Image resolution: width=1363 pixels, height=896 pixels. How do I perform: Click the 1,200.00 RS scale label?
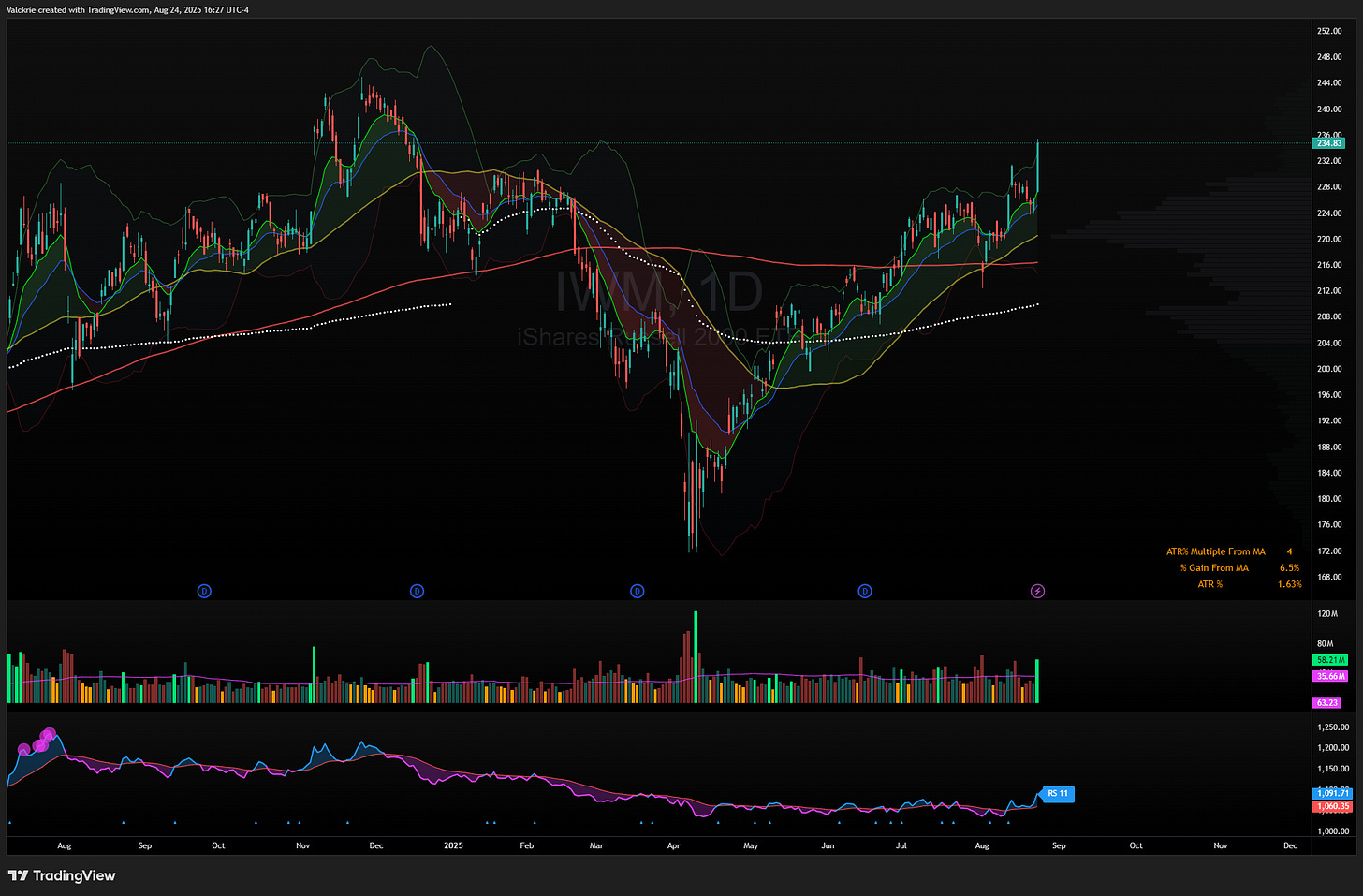[x=1333, y=748]
